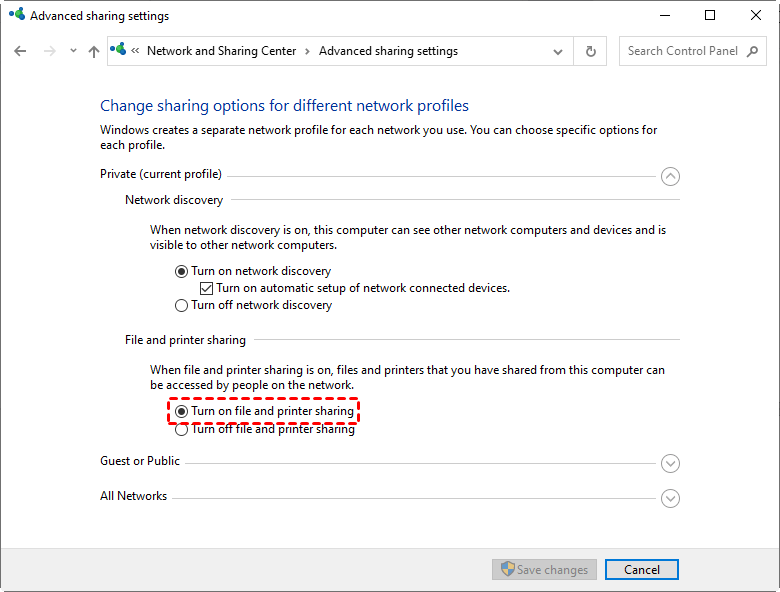Select Turn off file and printer sharing
This screenshot has width=780, height=592.
tap(181, 430)
